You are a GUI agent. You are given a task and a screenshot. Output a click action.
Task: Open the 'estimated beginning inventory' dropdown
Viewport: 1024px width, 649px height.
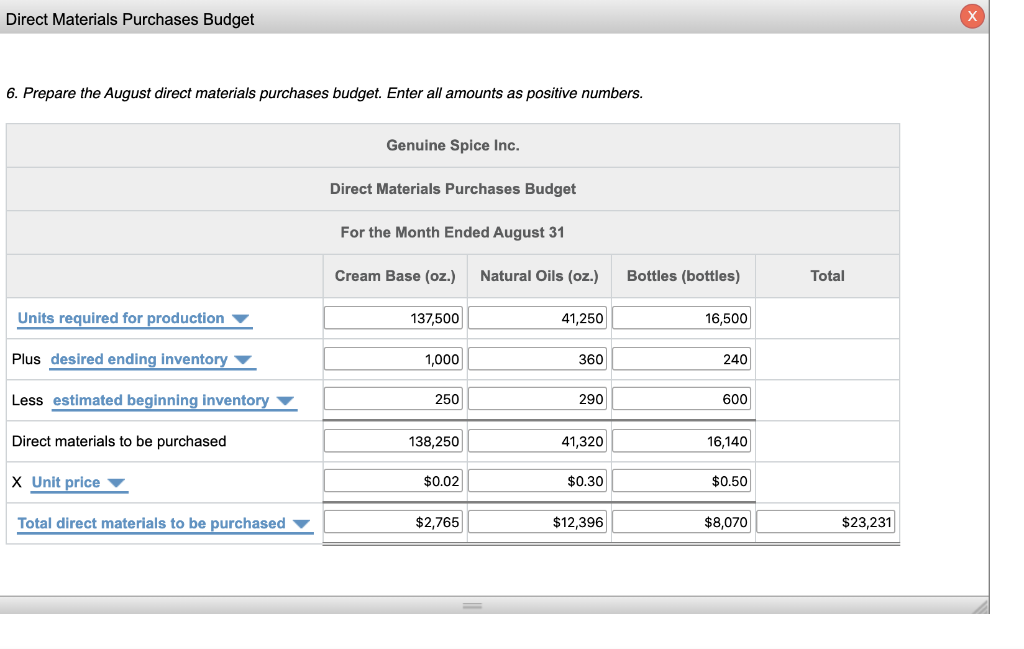pos(174,400)
